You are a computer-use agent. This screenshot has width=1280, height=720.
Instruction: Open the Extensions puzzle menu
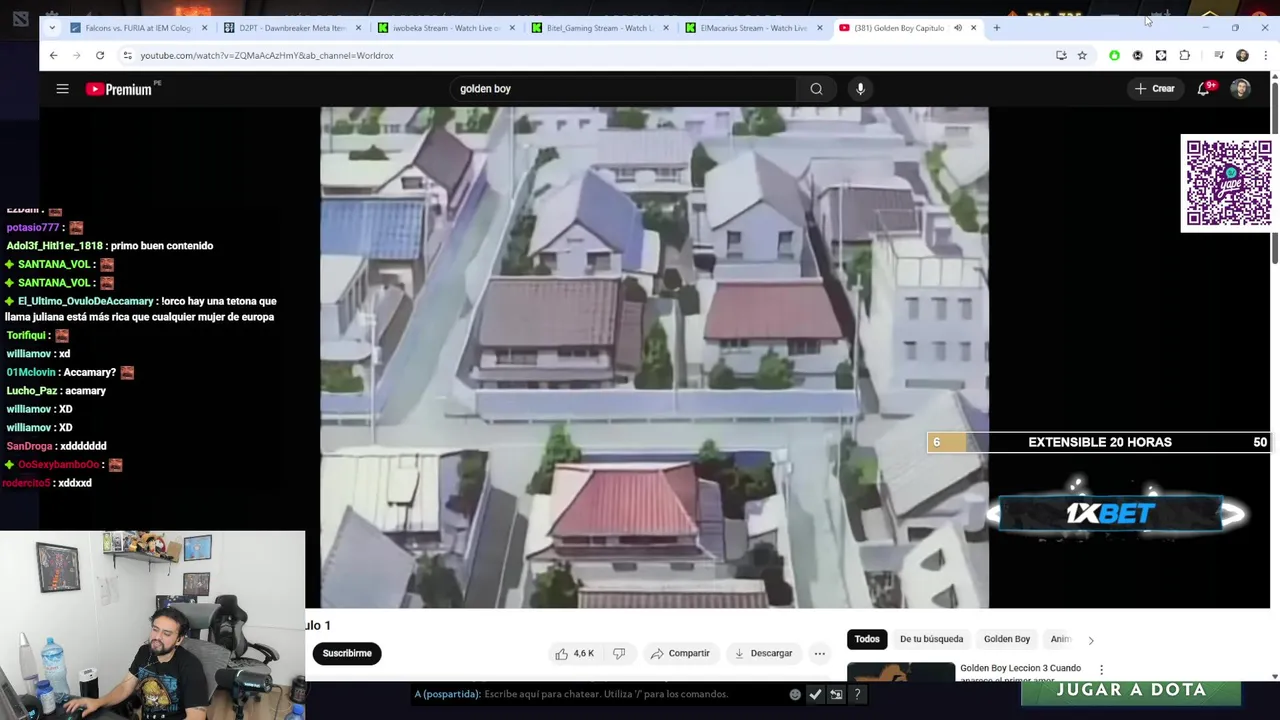click(x=1185, y=56)
